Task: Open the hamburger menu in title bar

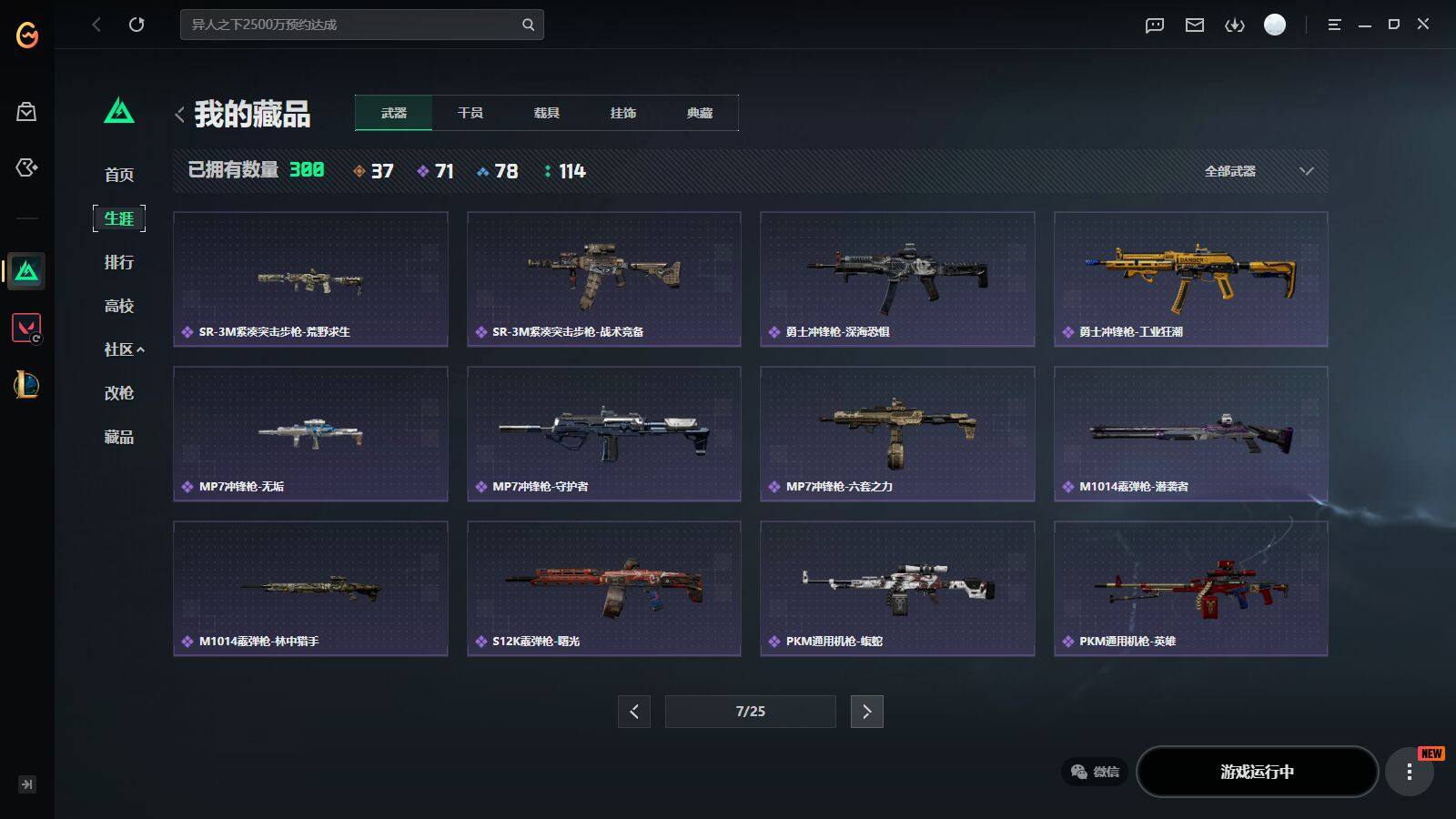Action: (1334, 25)
